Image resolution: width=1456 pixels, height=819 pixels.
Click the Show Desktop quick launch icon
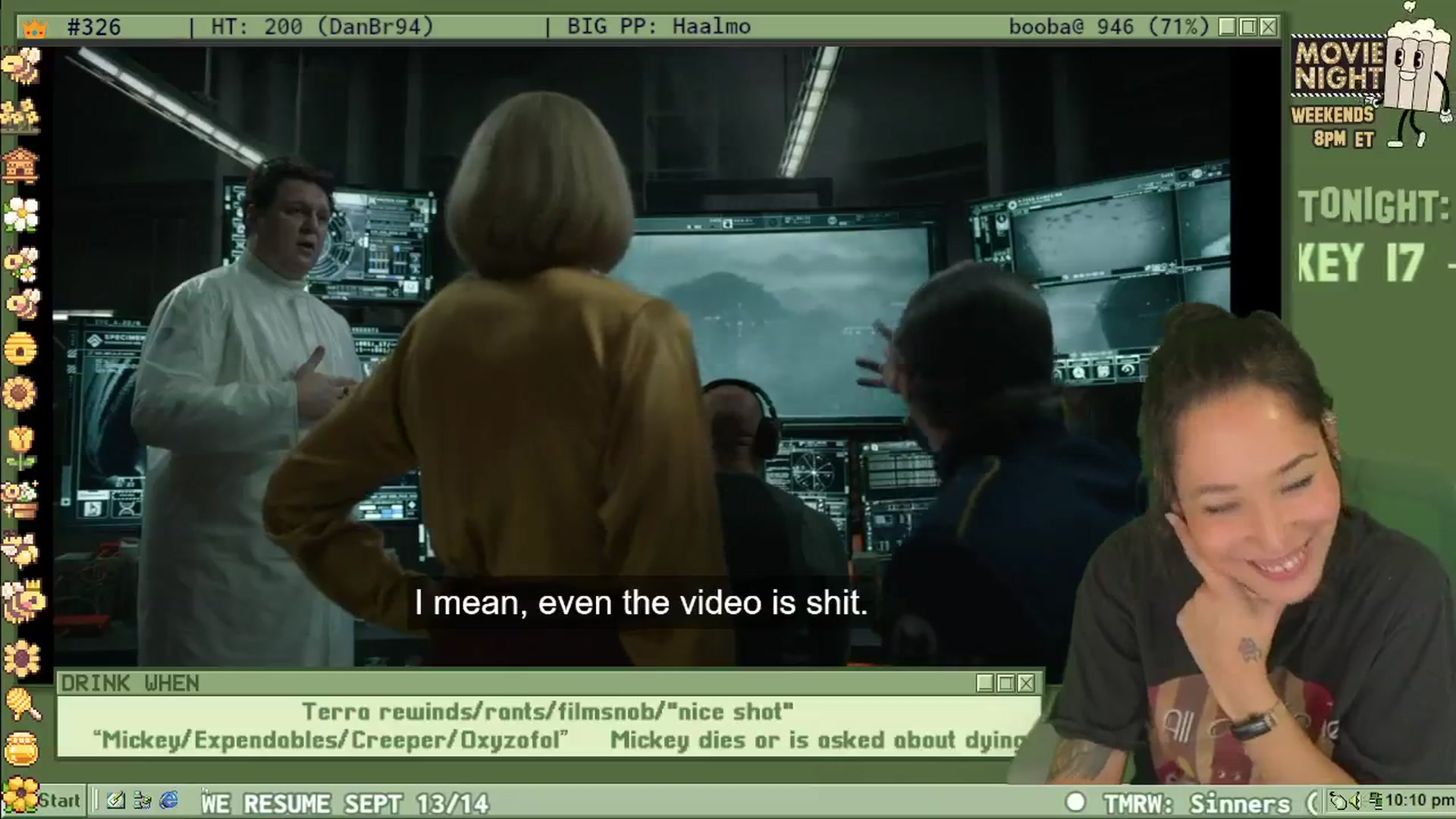[116, 800]
